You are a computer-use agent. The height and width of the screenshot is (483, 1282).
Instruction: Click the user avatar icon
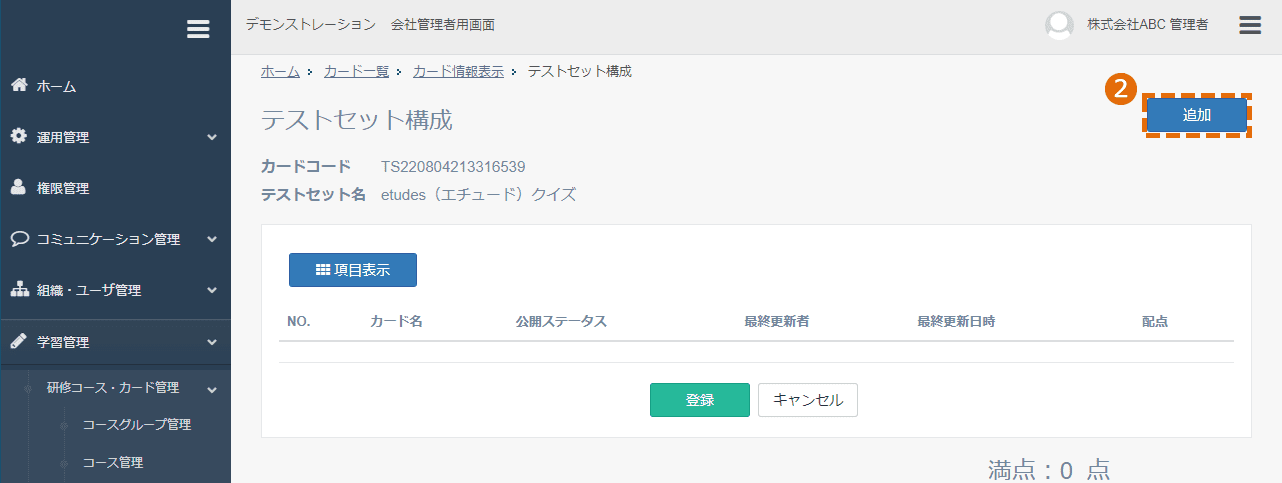click(1059, 25)
